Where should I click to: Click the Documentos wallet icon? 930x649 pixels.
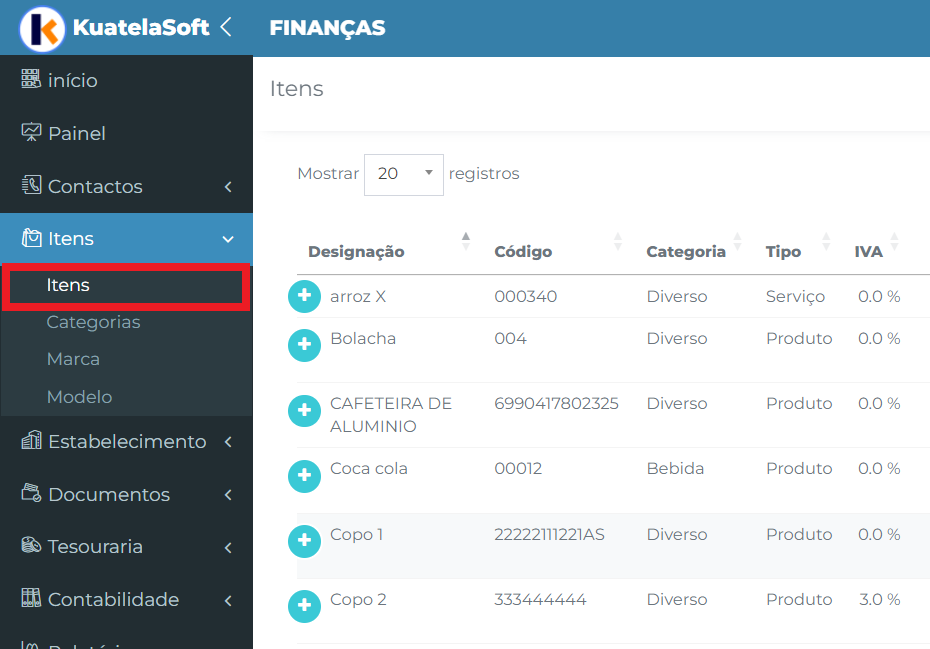click(31, 493)
